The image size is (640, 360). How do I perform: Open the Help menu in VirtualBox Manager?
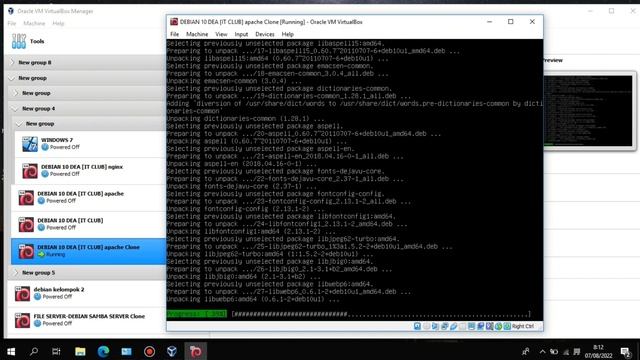(x=58, y=23)
